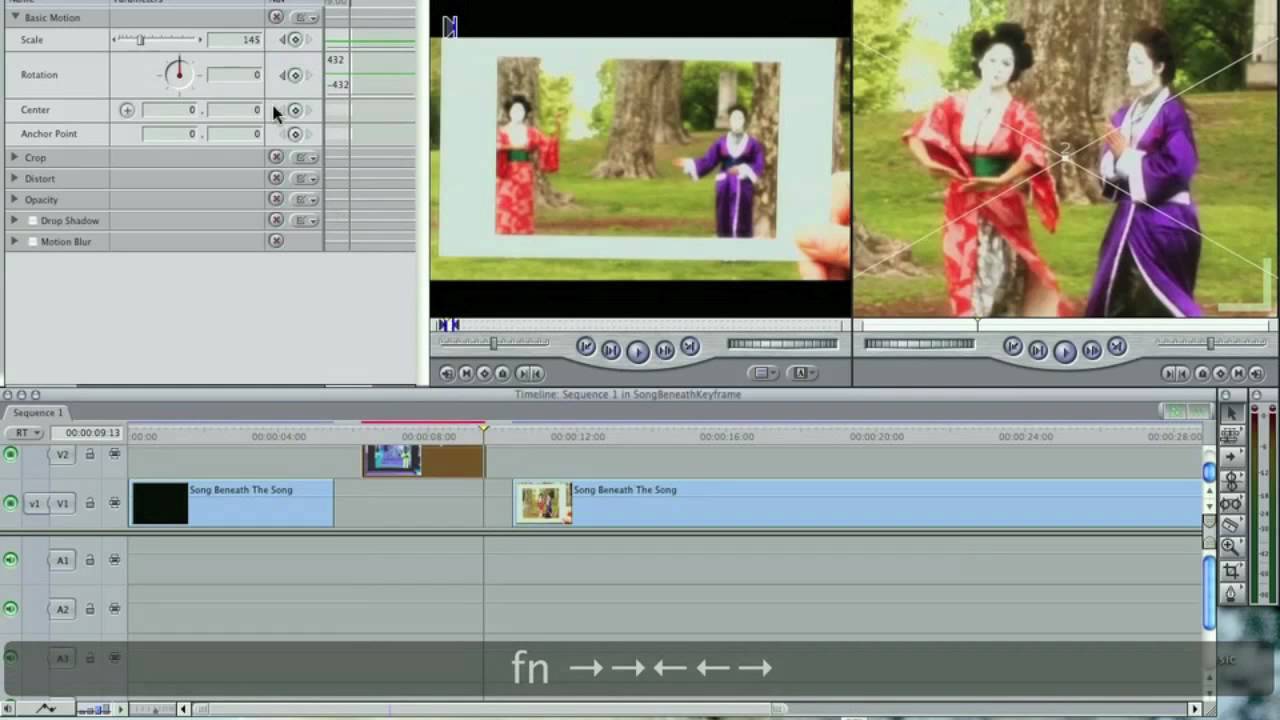Click the A1 destination track button
This screenshot has height=720, width=1280.
(x=62, y=560)
